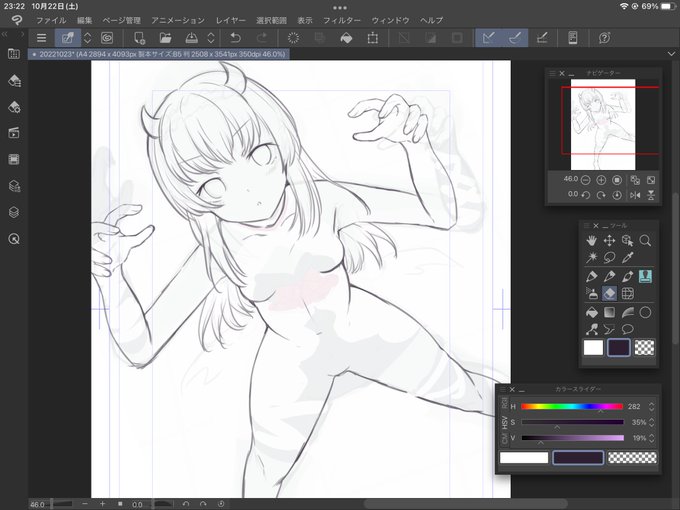Select white main color in Color Slider panel
The image size is (680, 510).
524,458
